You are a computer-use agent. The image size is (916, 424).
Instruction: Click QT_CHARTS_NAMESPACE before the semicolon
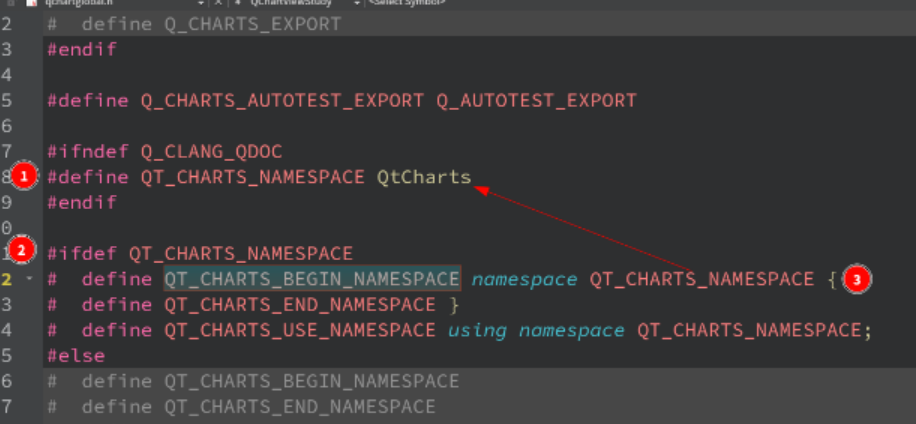tap(749, 330)
